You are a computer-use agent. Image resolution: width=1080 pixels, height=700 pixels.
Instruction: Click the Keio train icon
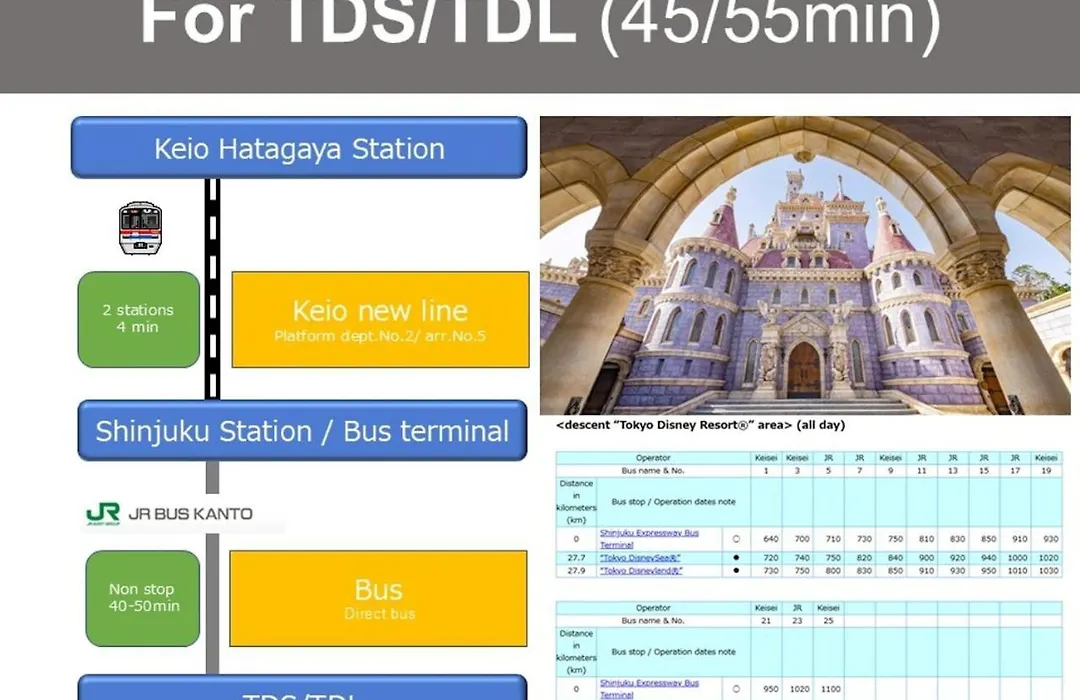pyautogui.click(x=141, y=228)
